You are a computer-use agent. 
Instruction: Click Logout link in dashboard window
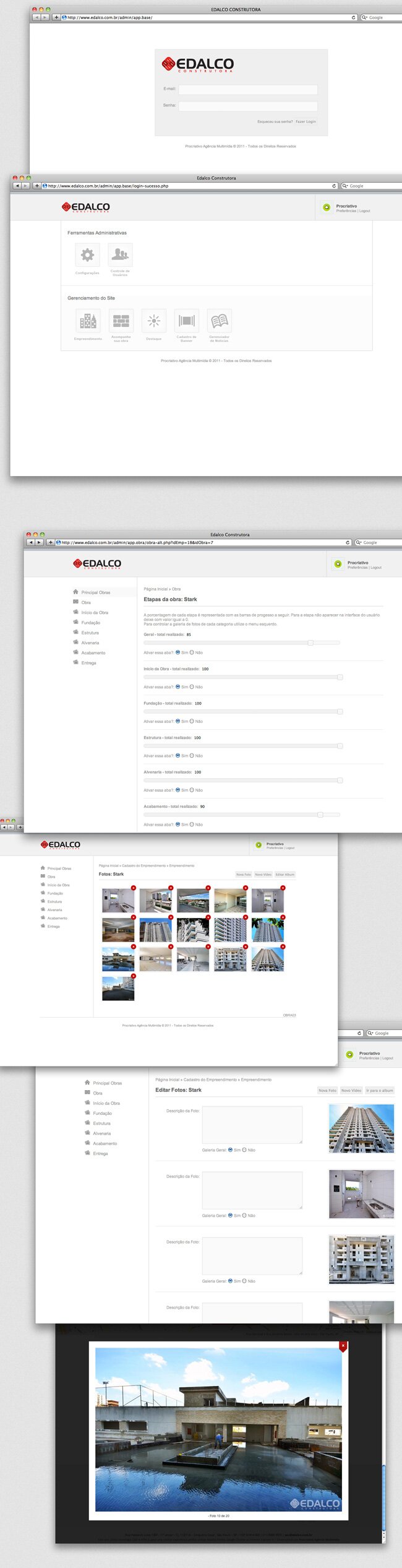[x=365, y=211]
